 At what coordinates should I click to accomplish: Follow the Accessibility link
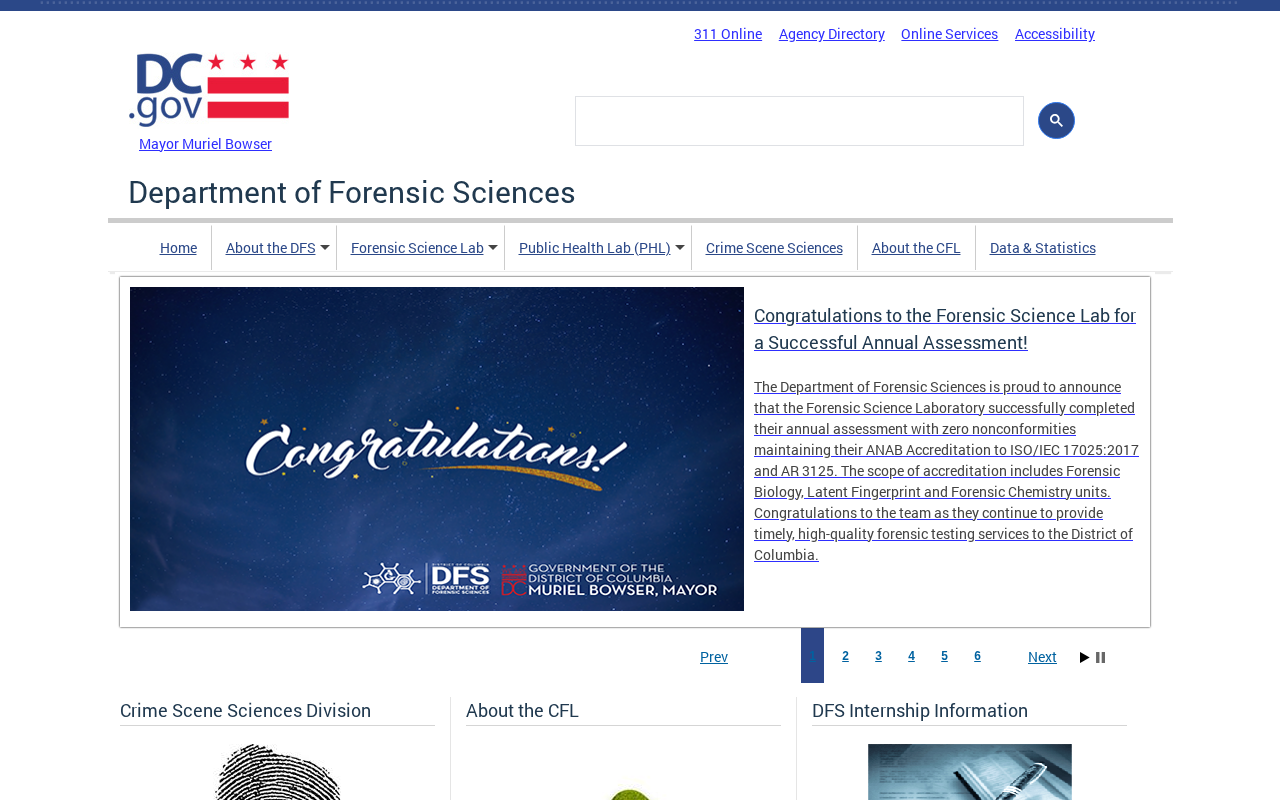1055,34
